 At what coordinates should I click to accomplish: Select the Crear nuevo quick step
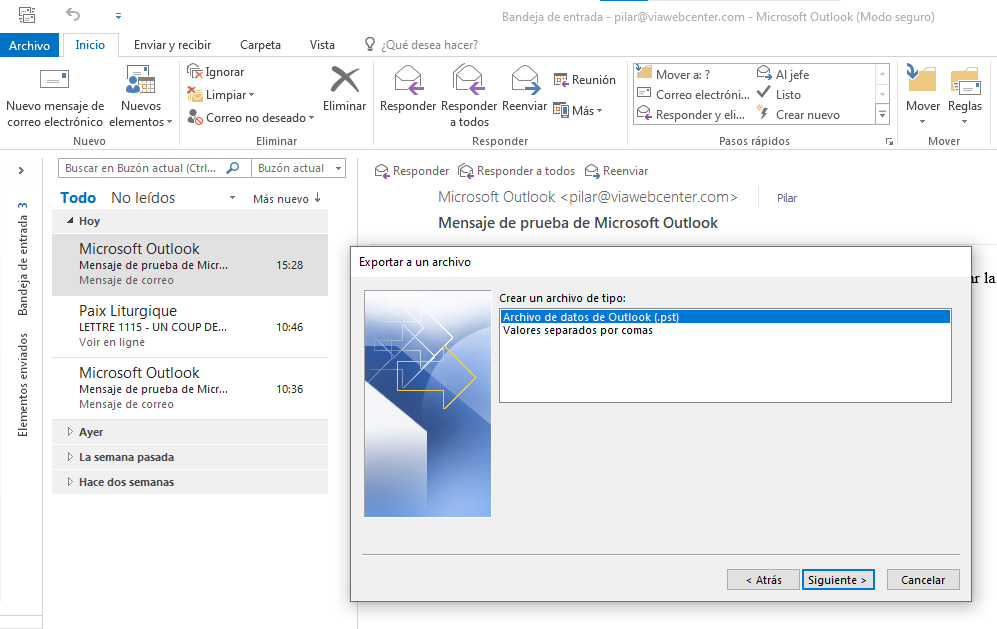coord(798,114)
